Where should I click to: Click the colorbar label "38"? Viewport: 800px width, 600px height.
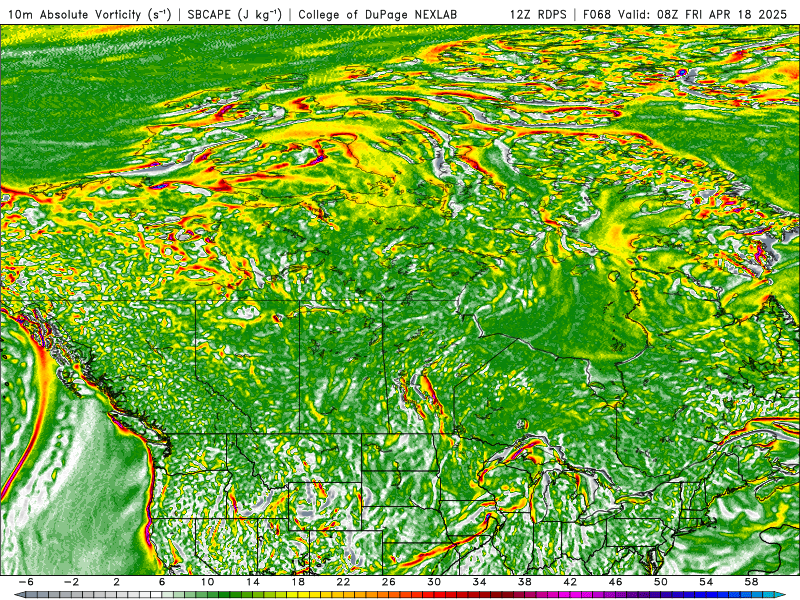click(524, 582)
